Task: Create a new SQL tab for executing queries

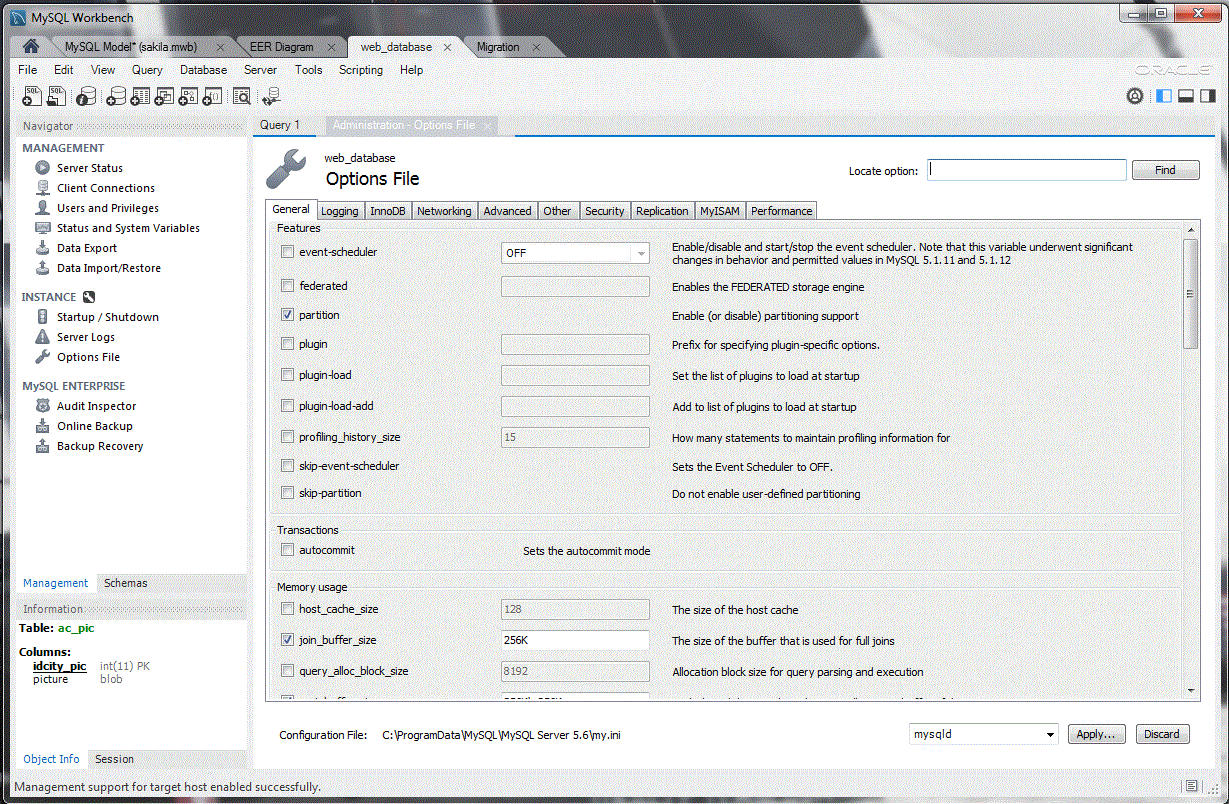Action: 31,95
